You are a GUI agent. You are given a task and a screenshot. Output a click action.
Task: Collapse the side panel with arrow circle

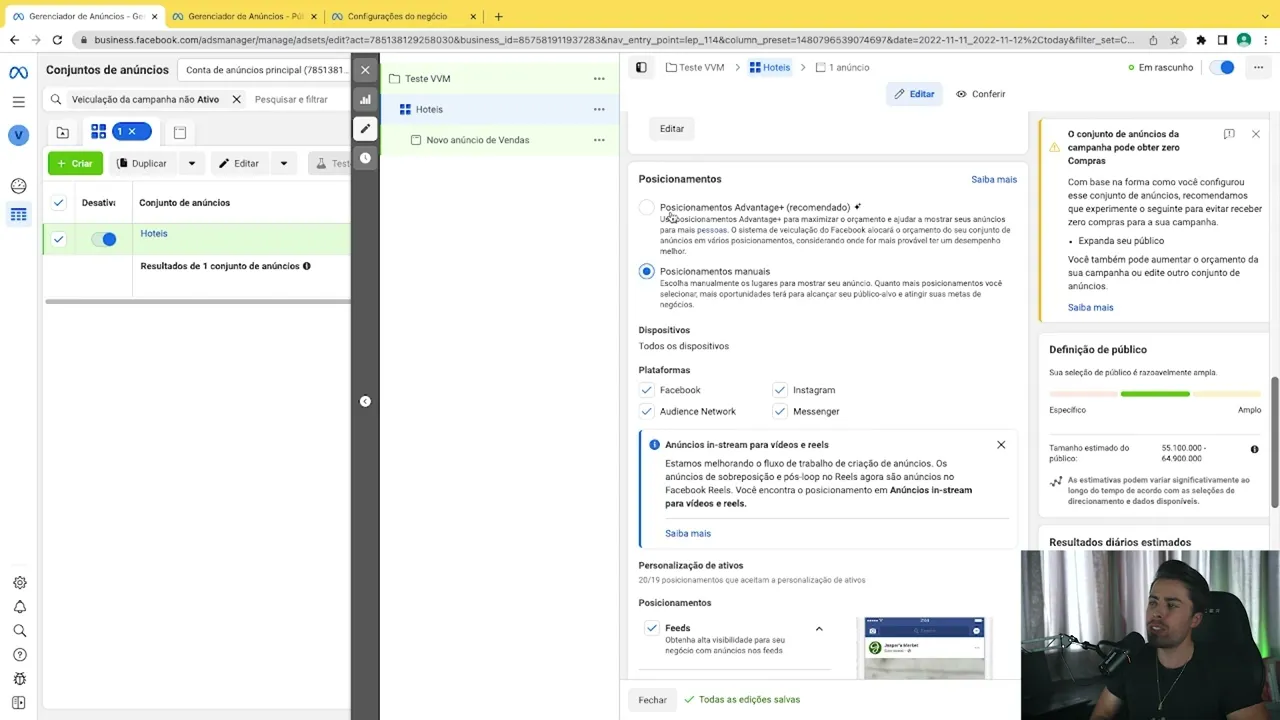tap(365, 401)
